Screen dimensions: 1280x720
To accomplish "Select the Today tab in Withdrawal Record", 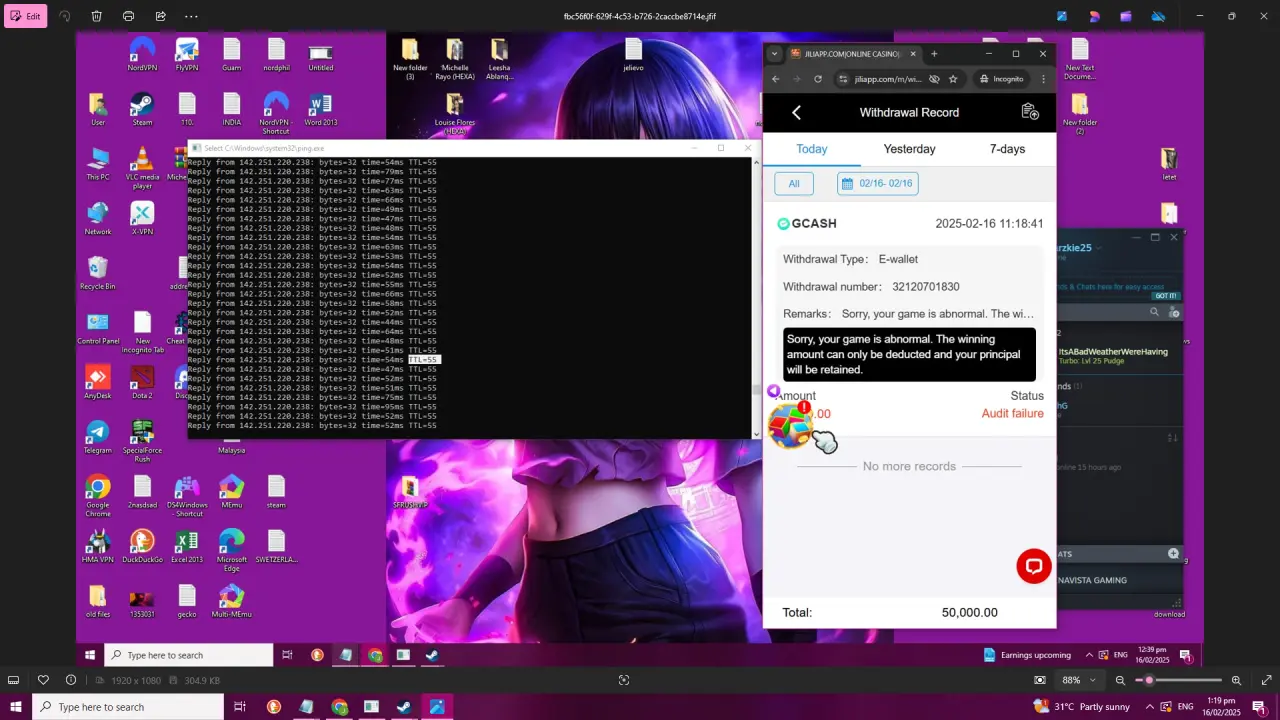I will pyautogui.click(x=812, y=149).
